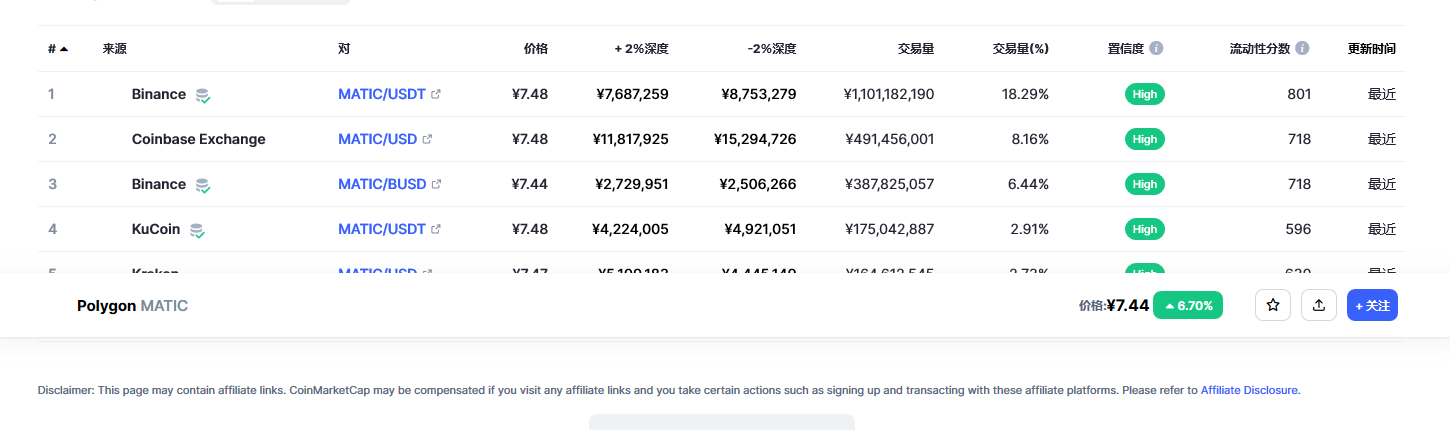The height and width of the screenshot is (430, 1450).
Task: Open the Affiliate Disclosure link
Action: [1249, 390]
